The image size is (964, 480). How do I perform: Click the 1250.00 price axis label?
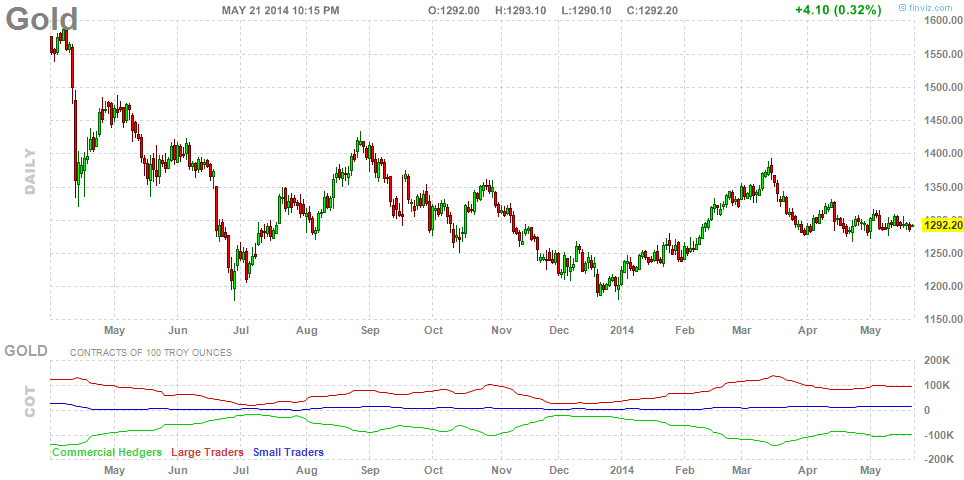click(x=942, y=253)
